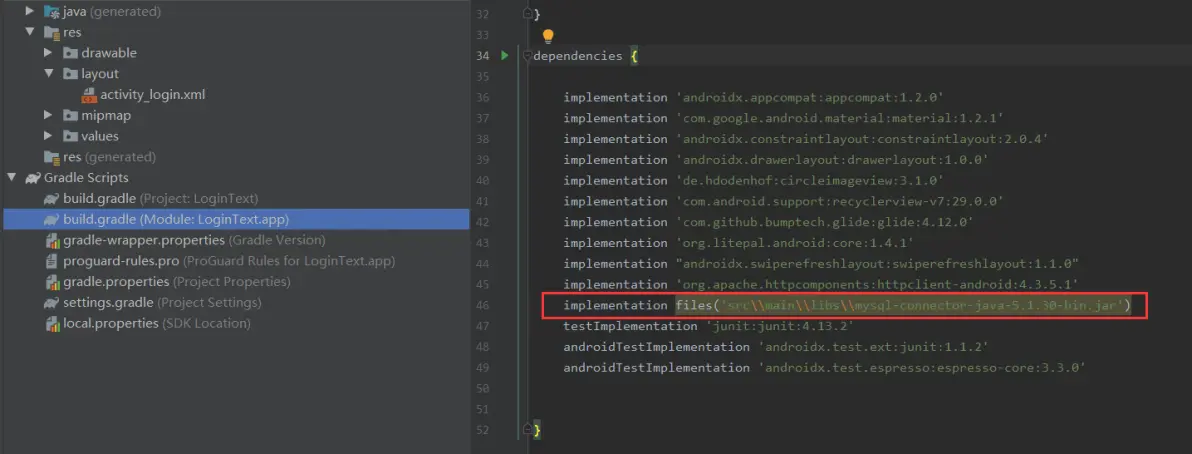Click the fold marker at line 32
Screen dimensions: 1192x454
[x=527, y=14]
